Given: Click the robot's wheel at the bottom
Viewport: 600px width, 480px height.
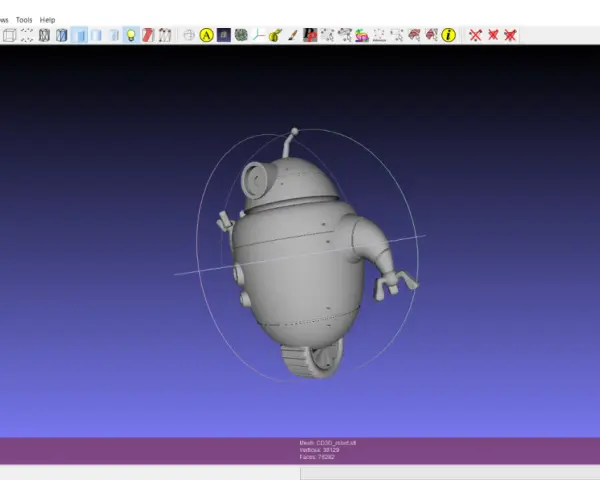Looking at the screenshot, I should pyautogui.click(x=312, y=361).
